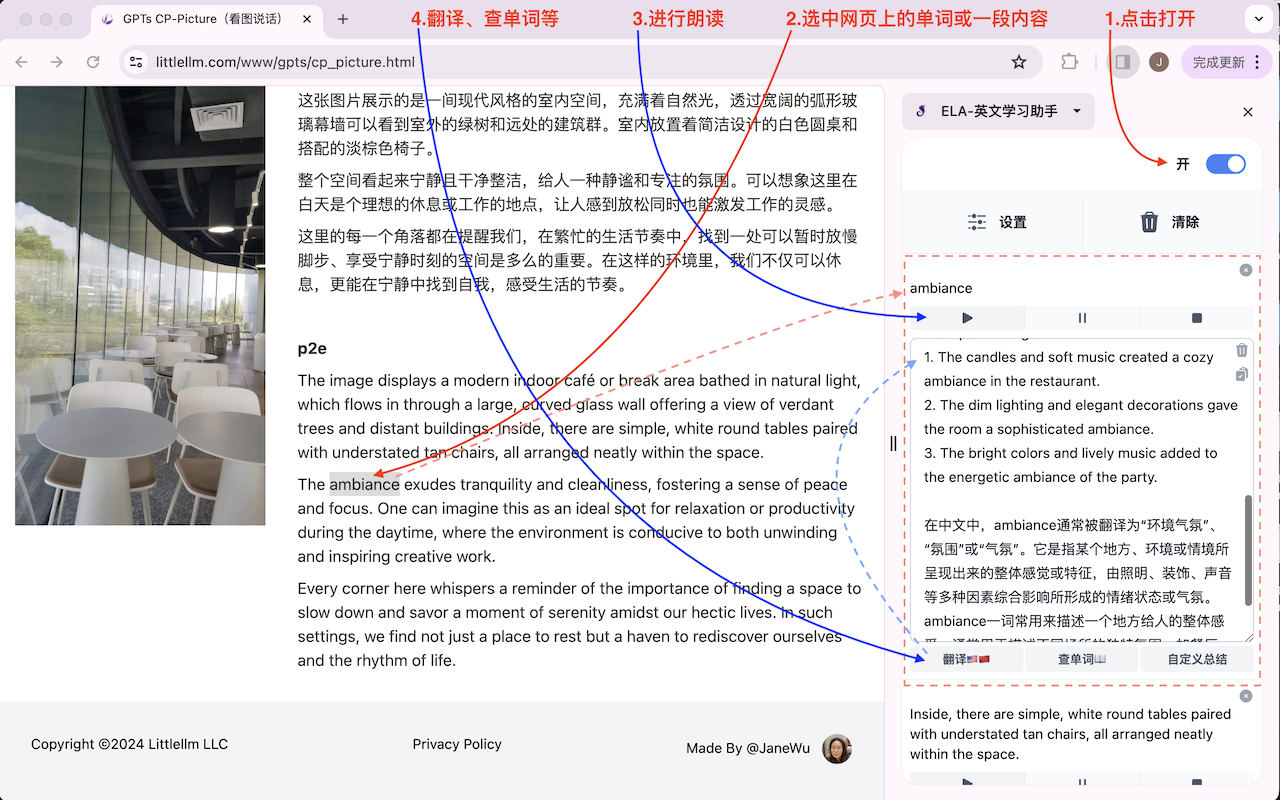This screenshot has height=800, width=1280.
Task: Pause the audio playback
Action: click(x=1081, y=317)
